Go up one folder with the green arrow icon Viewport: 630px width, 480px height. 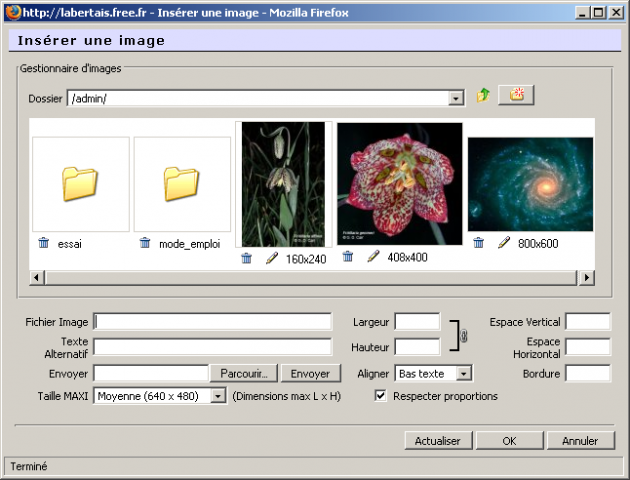[483, 96]
